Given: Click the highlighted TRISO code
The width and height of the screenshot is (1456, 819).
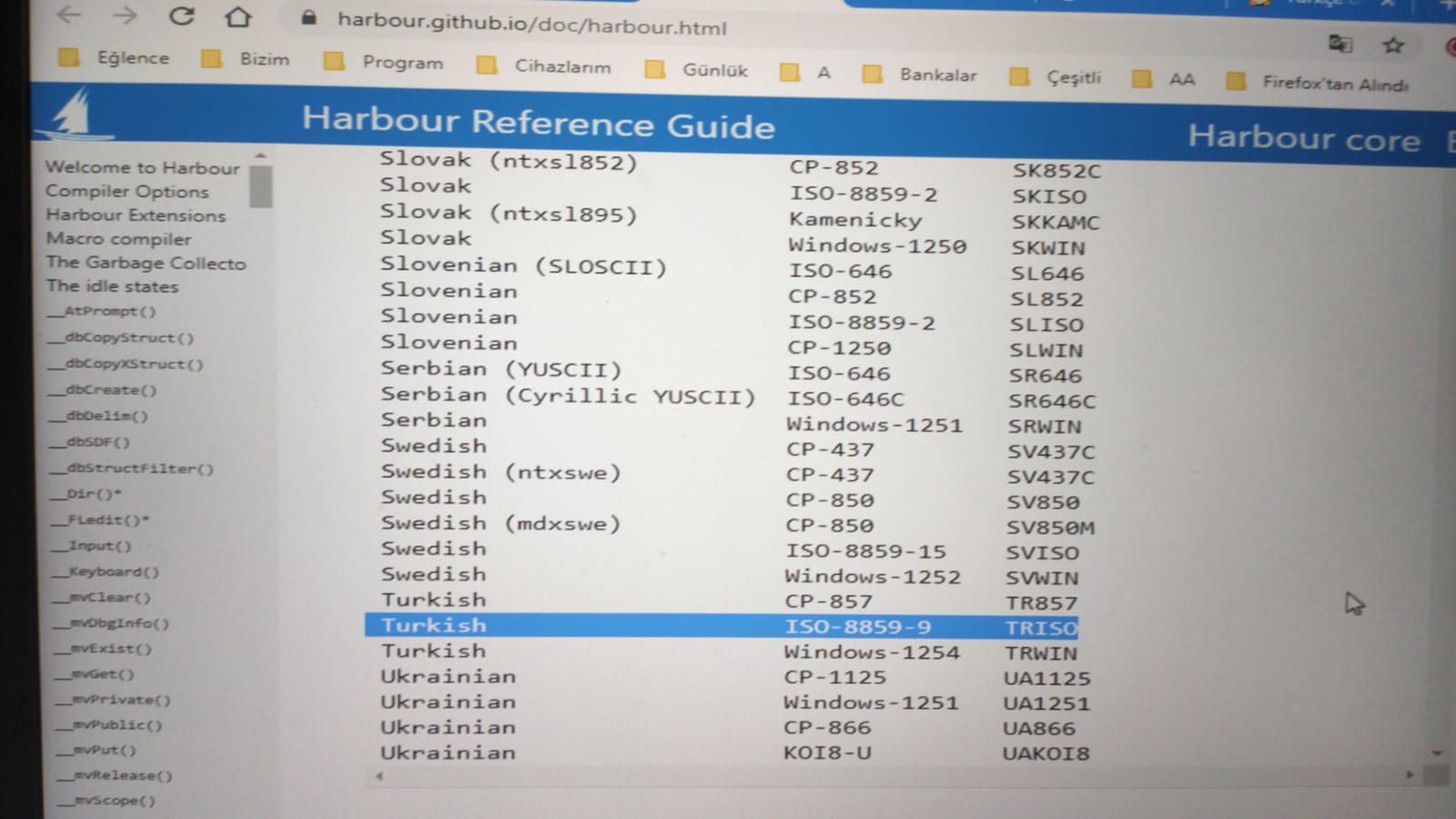Looking at the screenshot, I should [x=1041, y=628].
